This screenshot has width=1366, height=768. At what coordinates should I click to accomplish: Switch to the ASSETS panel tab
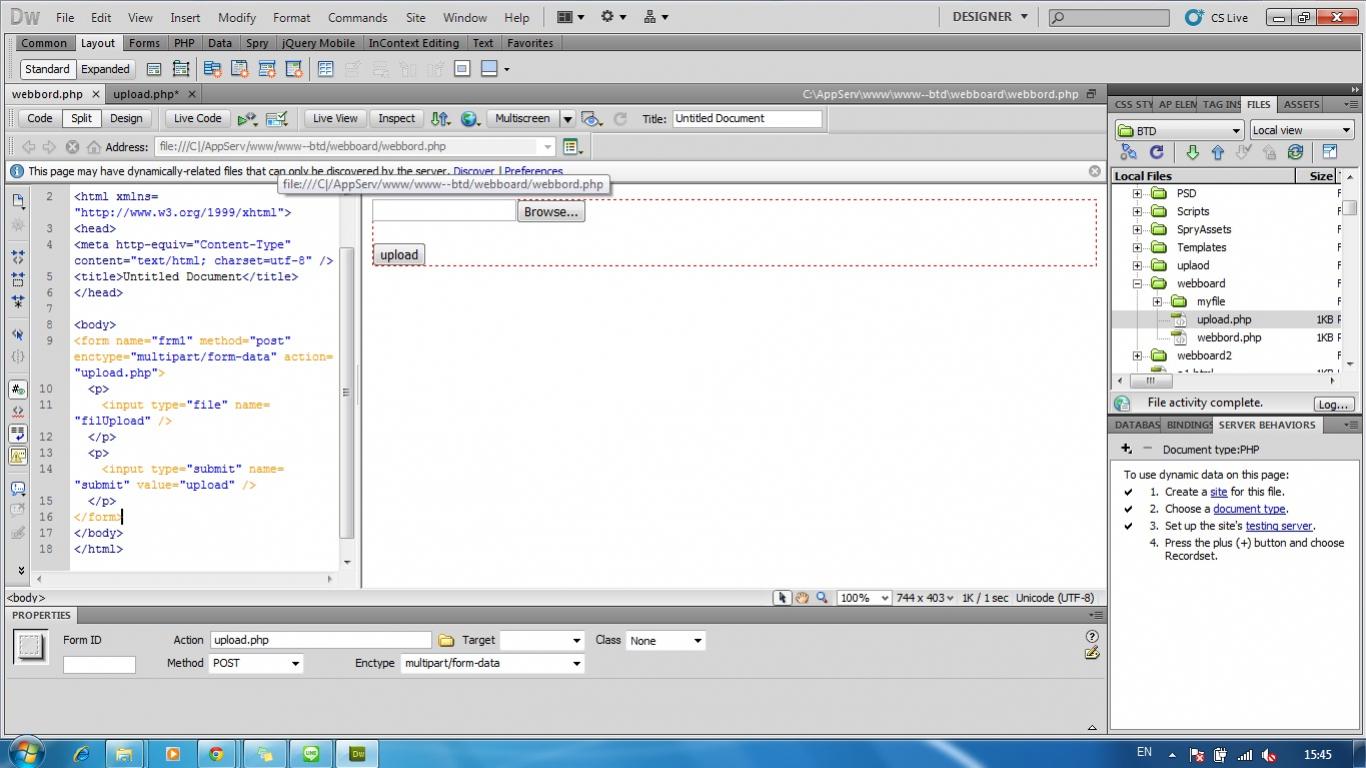click(1301, 104)
